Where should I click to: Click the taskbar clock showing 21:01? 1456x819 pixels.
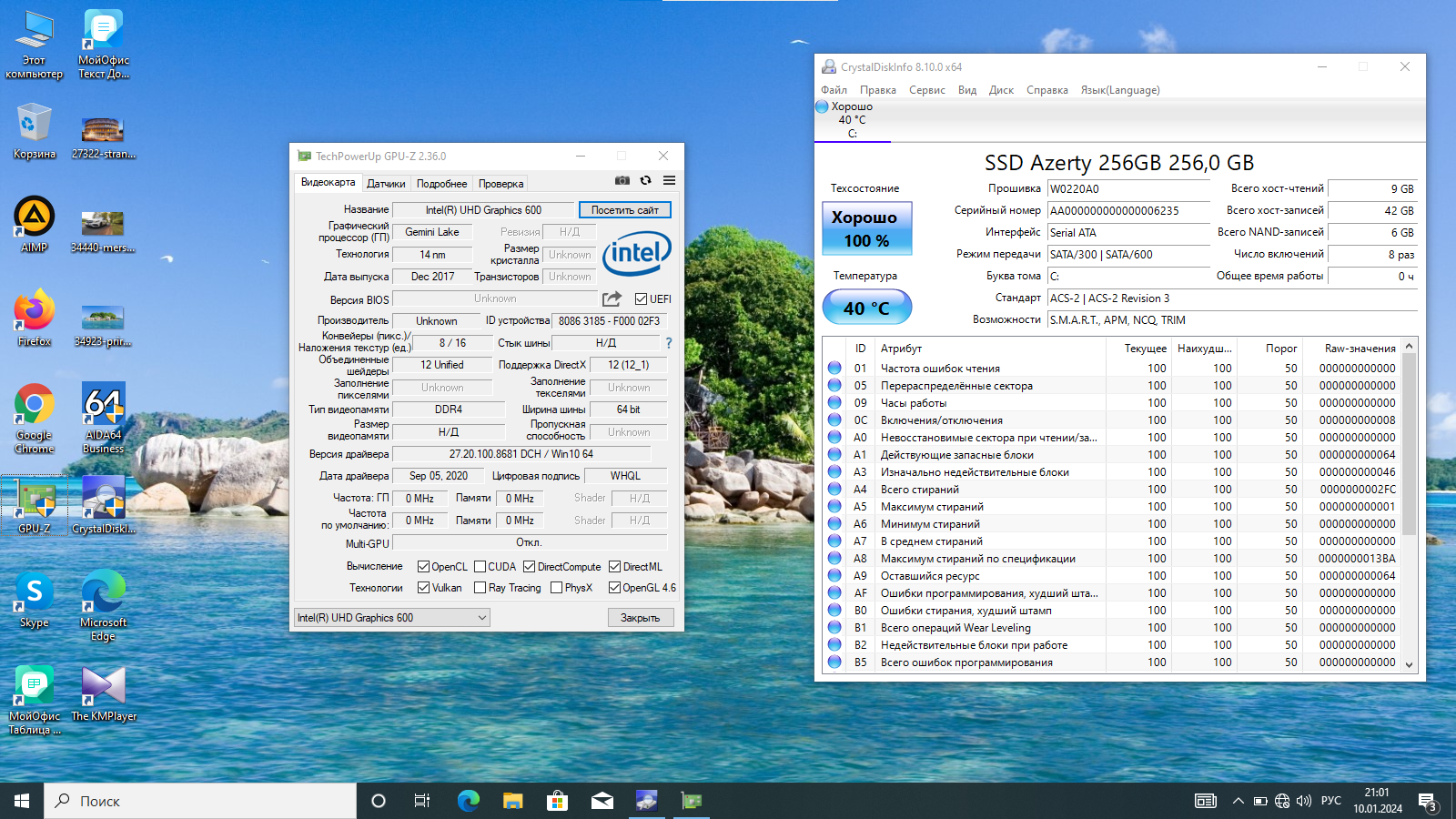[1378, 801]
